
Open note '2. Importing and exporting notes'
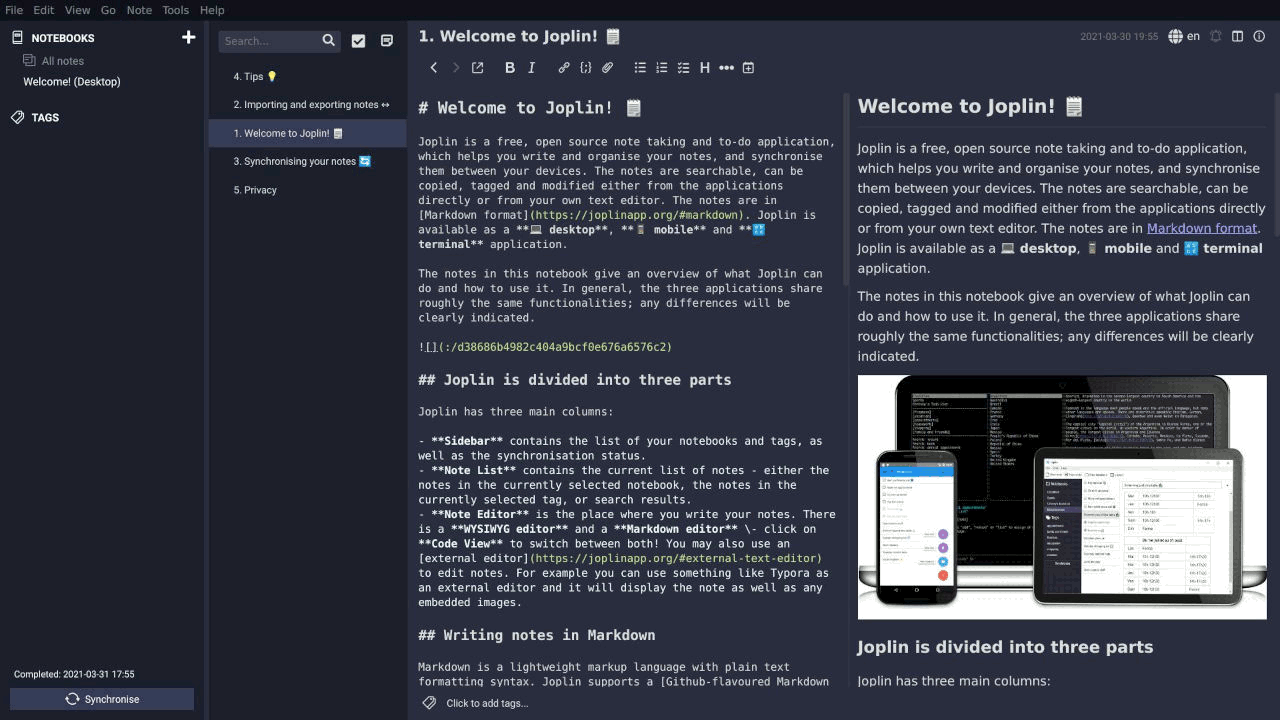click(x=307, y=105)
